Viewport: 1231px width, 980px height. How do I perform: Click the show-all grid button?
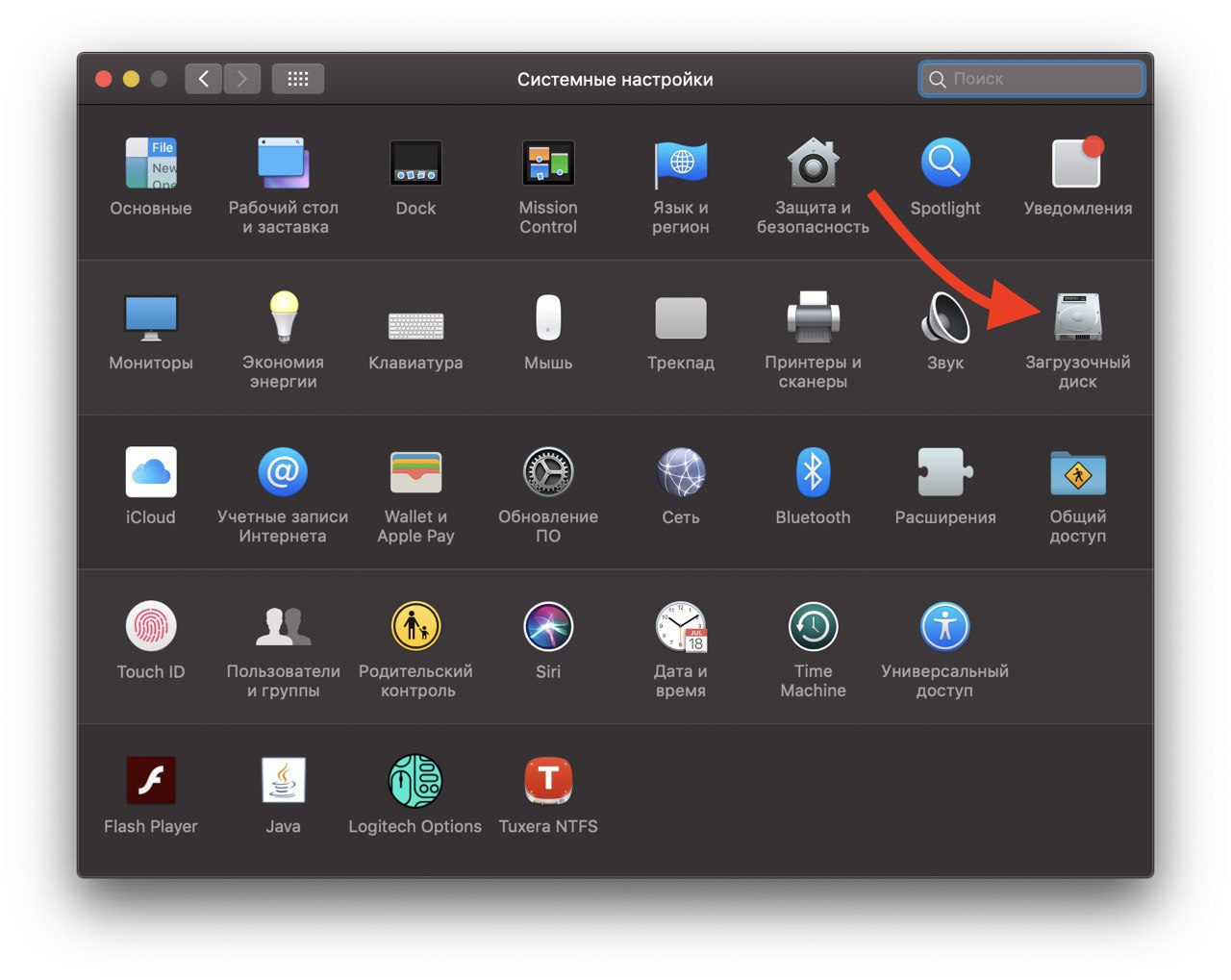click(298, 79)
